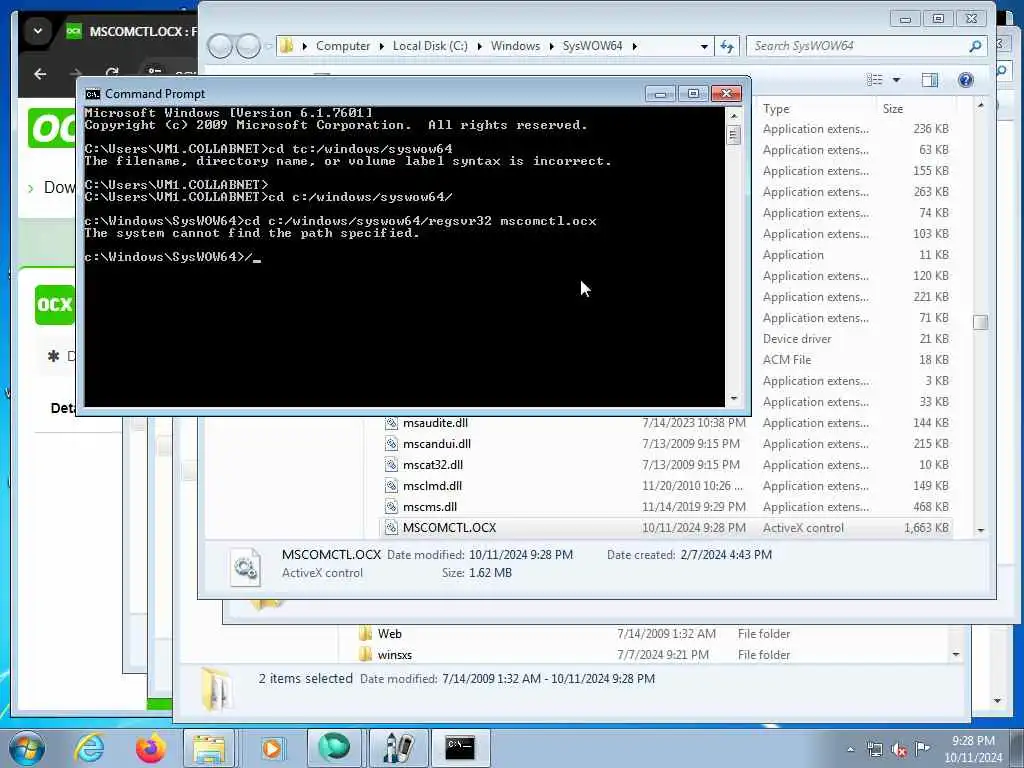Screen dimensions: 1024x768
Task: Click the msaudite.dll file icon
Action: pos(391,423)
